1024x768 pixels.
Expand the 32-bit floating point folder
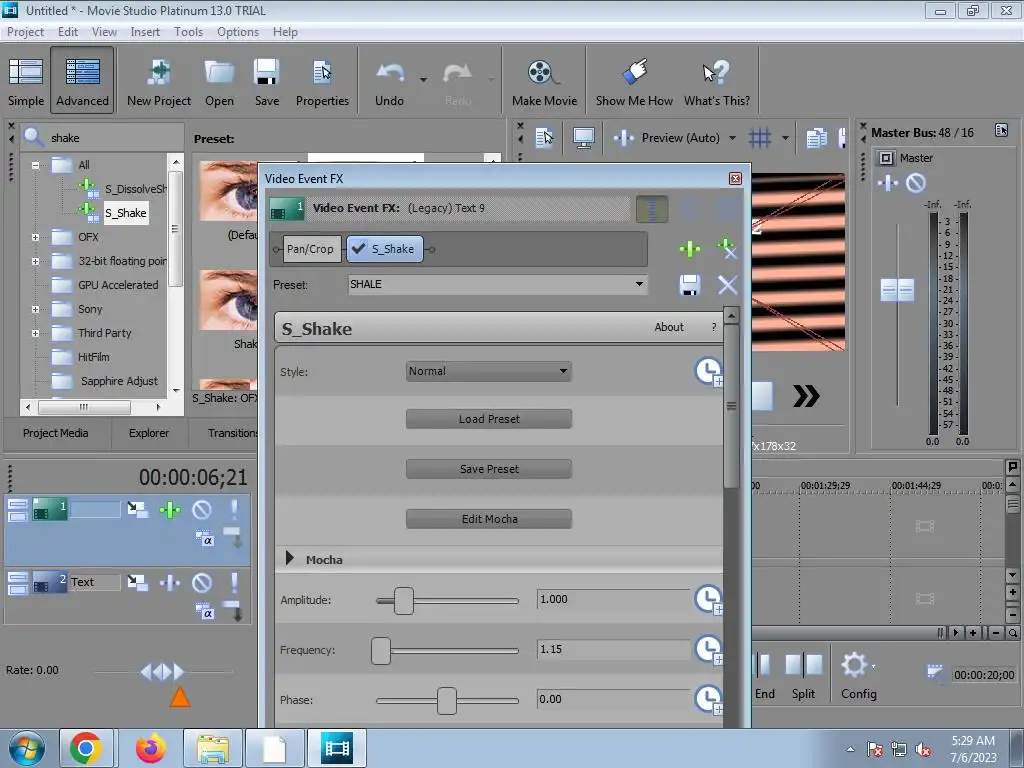[x=35, y=261]
